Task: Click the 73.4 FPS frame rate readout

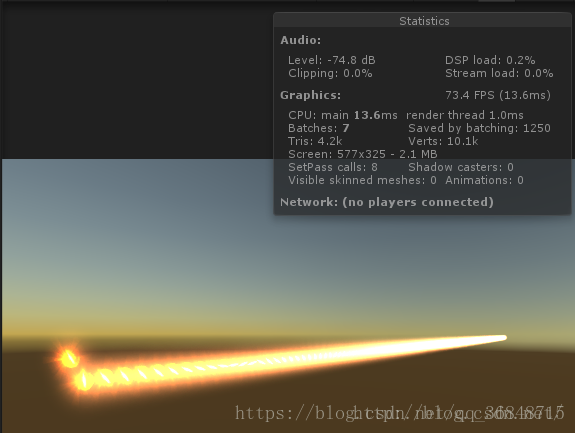Action: [498, 95]
